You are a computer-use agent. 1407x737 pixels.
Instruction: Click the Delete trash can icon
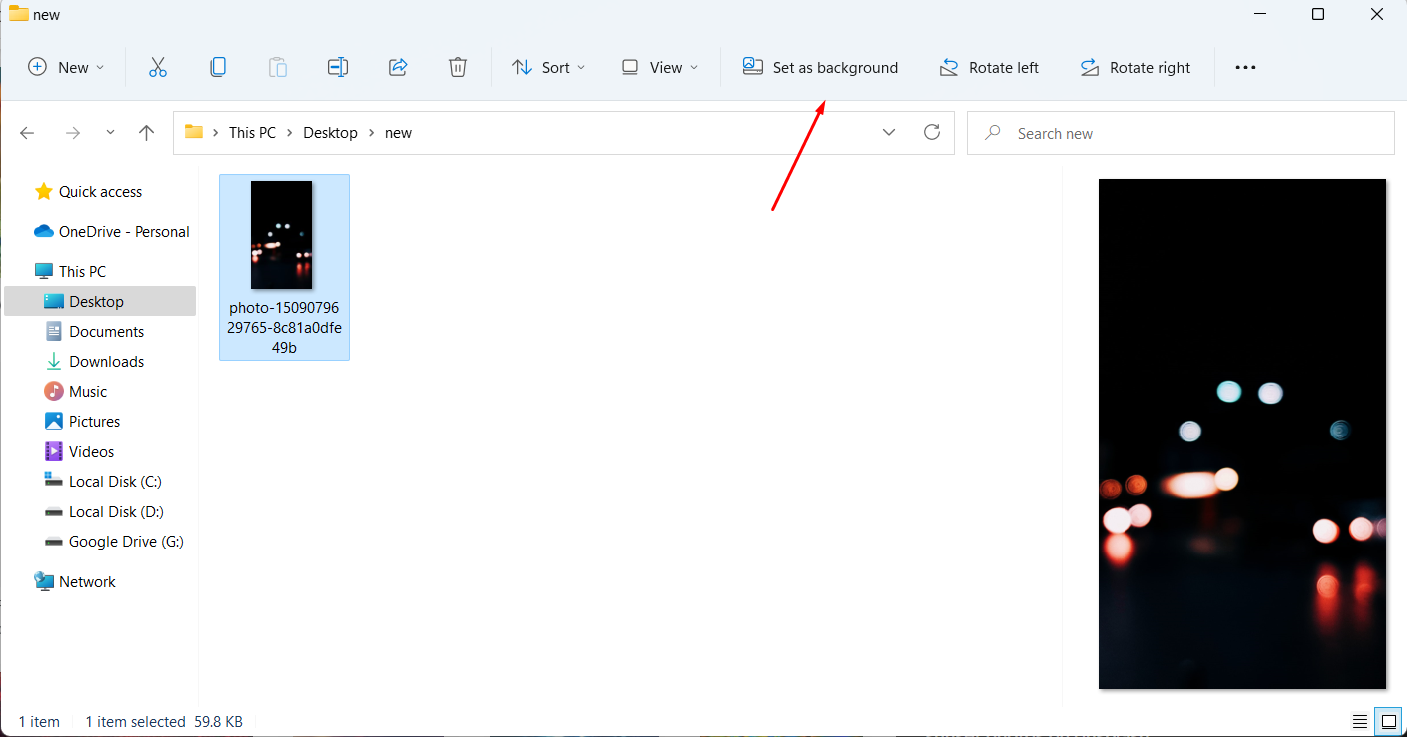458,67
